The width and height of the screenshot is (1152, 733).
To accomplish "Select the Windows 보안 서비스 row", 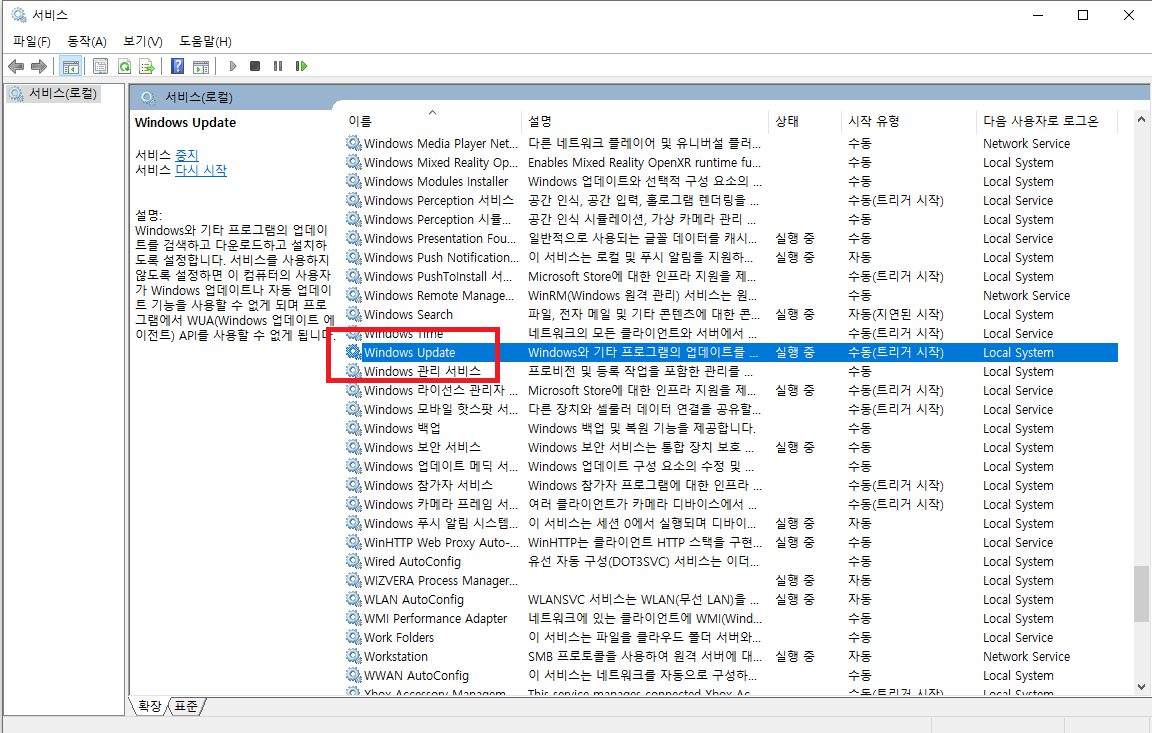I will pyautogui.click(x=732, y=447).
